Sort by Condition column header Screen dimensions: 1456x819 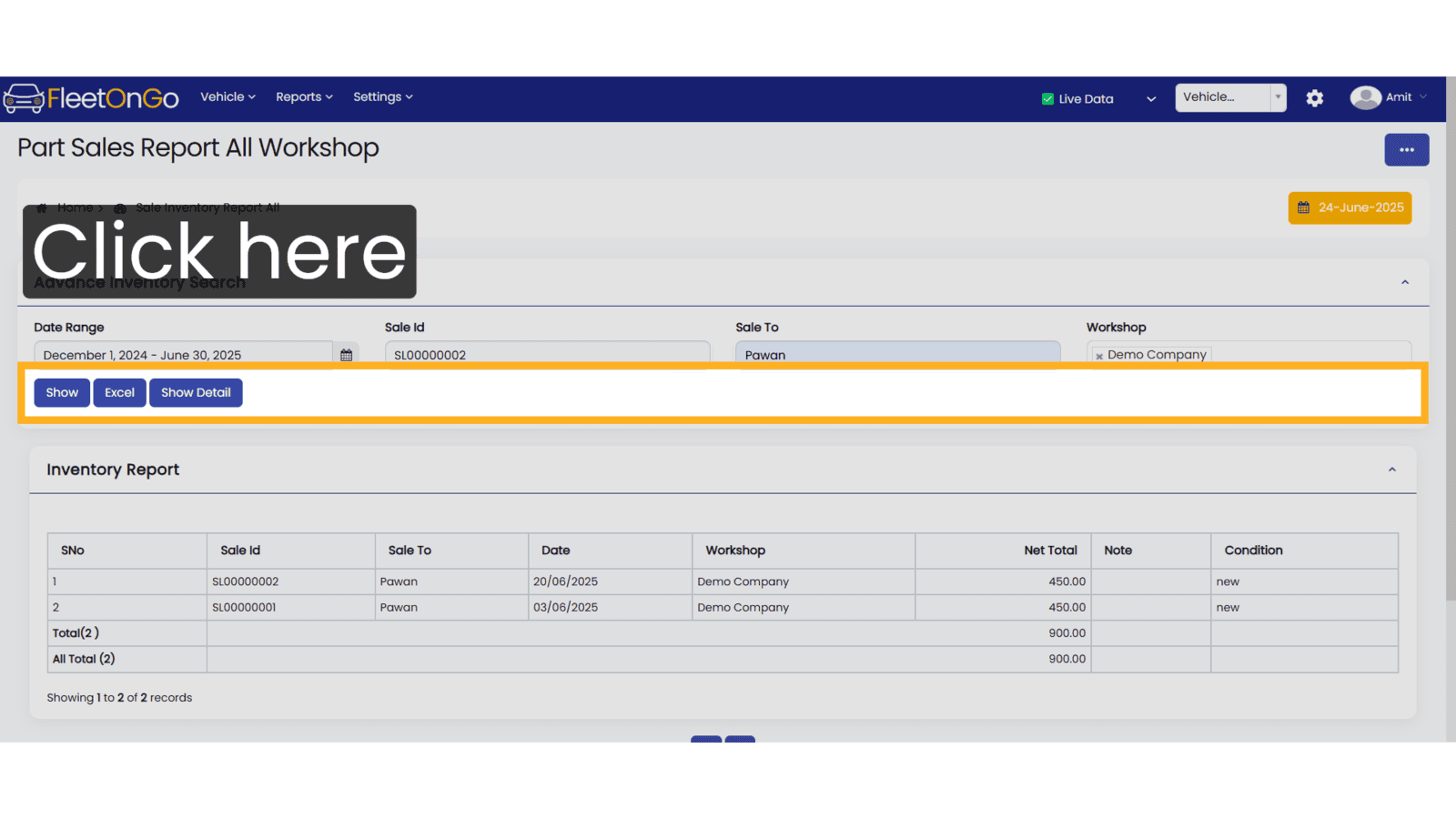(x=1304, y=551)
